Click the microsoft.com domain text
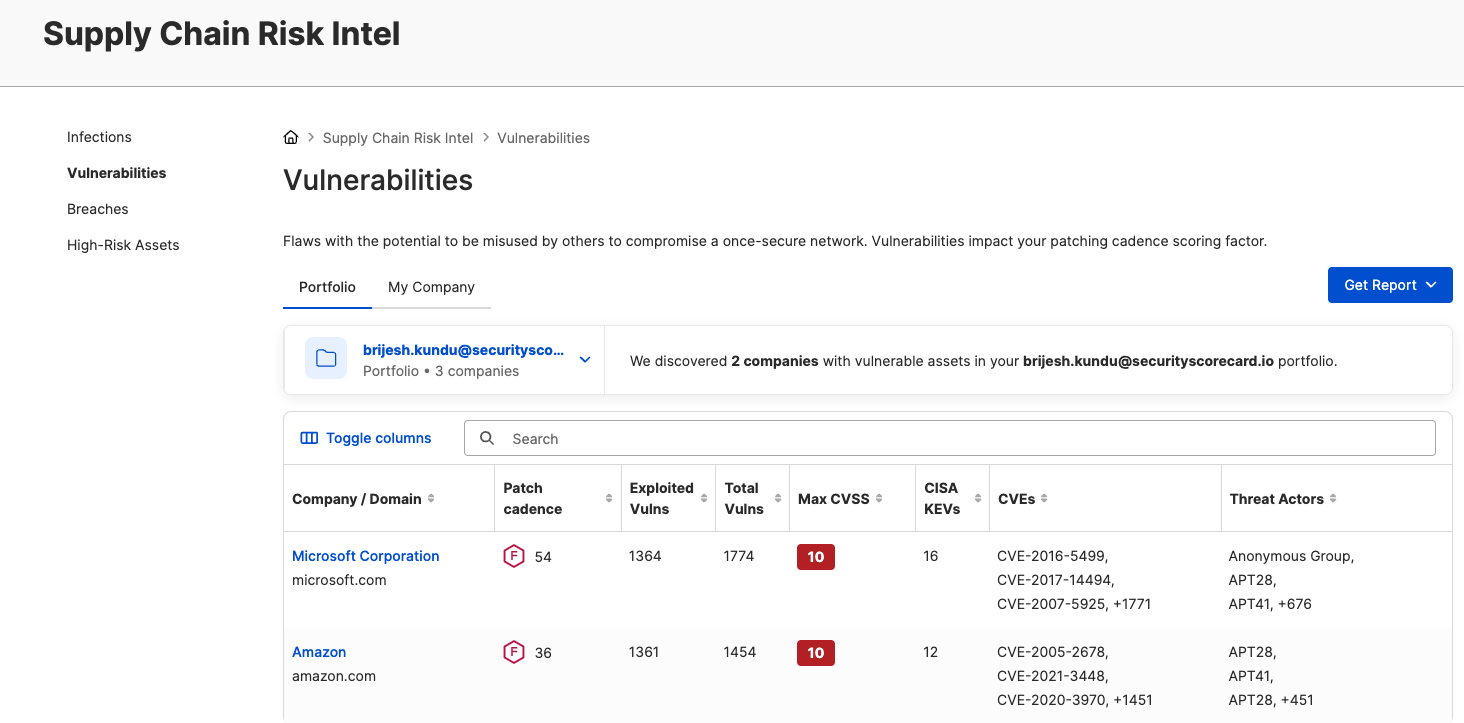This screenshot has width=1464, height=723. 339,580
